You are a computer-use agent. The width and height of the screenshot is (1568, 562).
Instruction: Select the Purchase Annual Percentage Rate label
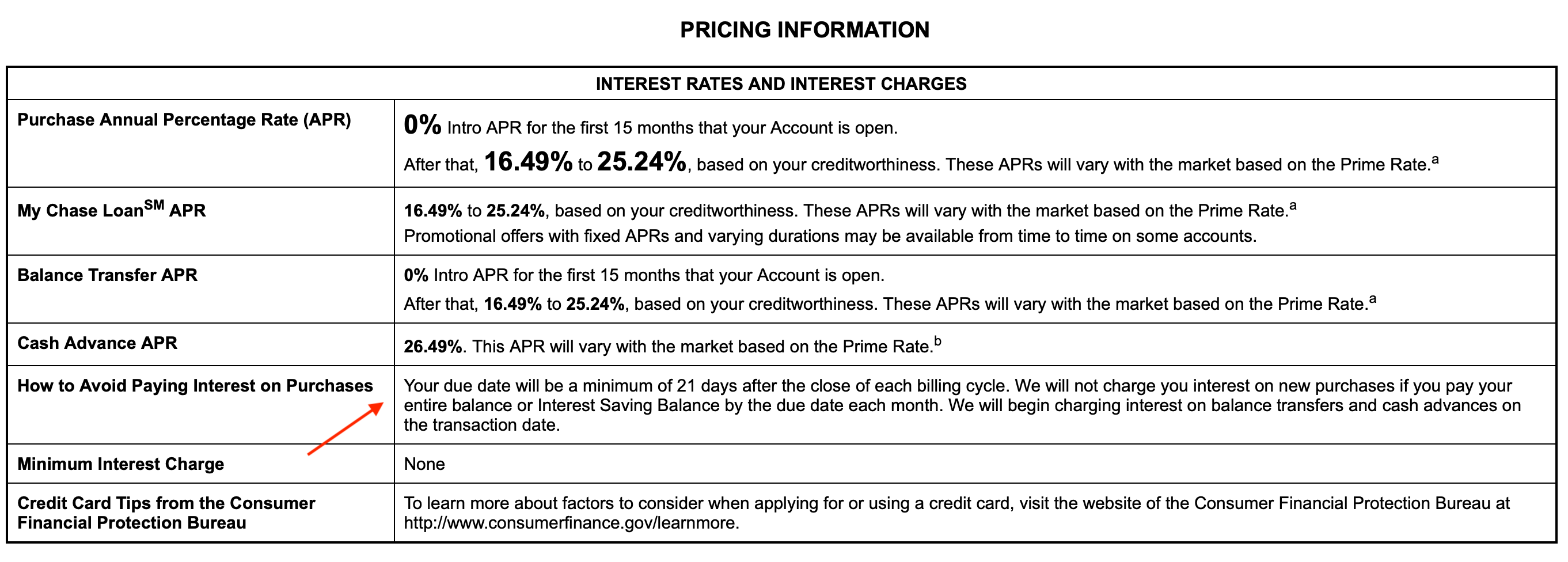(184, 120)
